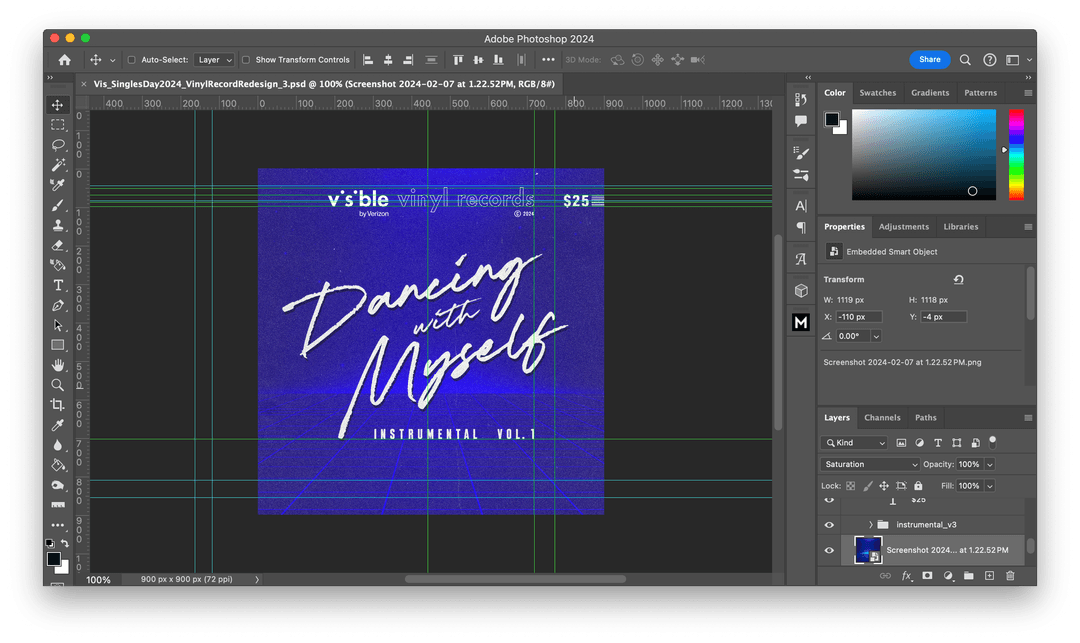Switch to the Patterns tab

pyautogui.click(x=980, y=93)
